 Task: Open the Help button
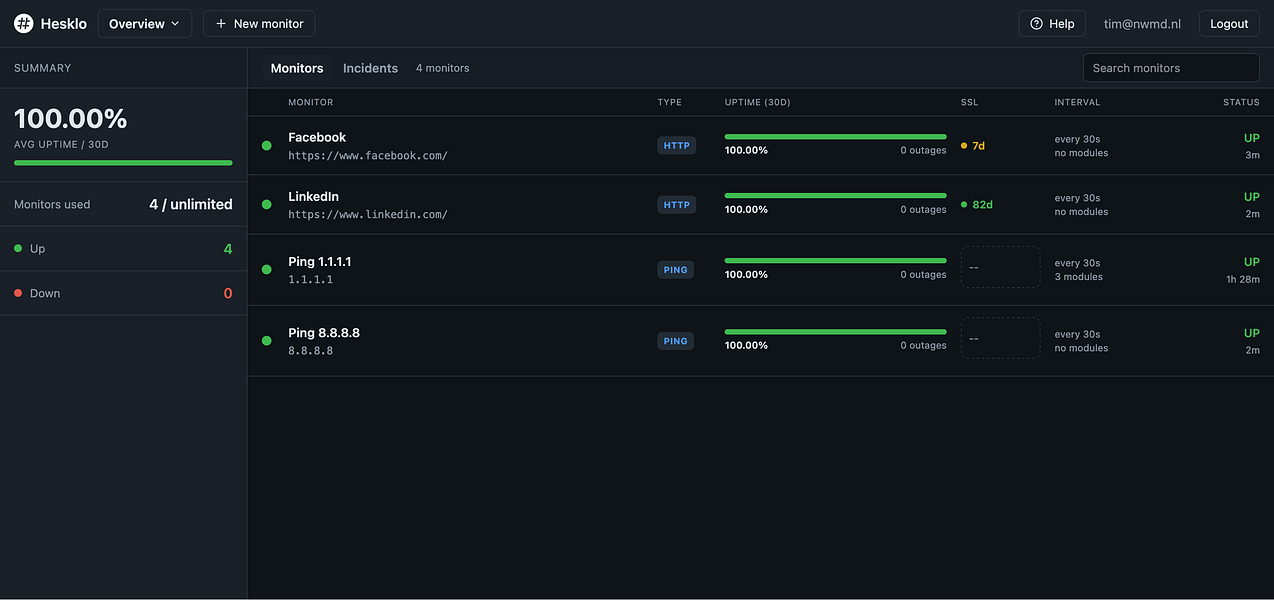(x=1052, y=24)
